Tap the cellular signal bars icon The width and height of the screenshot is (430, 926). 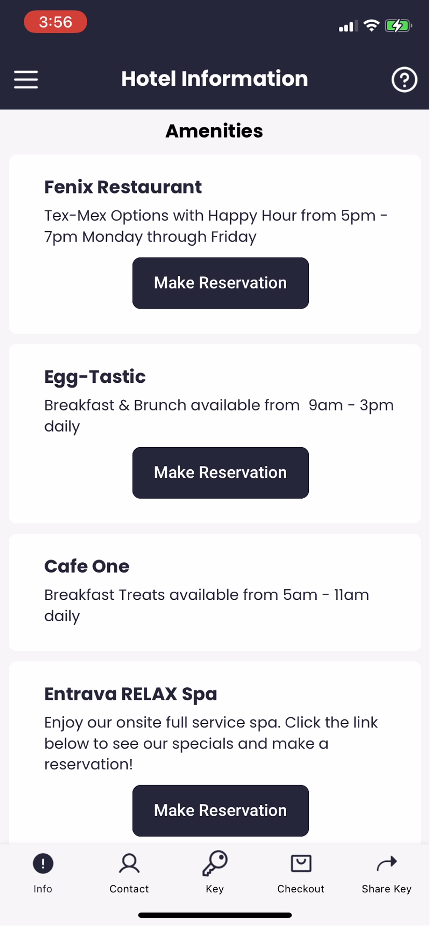point(348,26)
